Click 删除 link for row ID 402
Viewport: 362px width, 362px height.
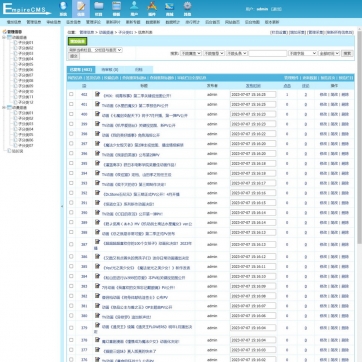[345, 95]
